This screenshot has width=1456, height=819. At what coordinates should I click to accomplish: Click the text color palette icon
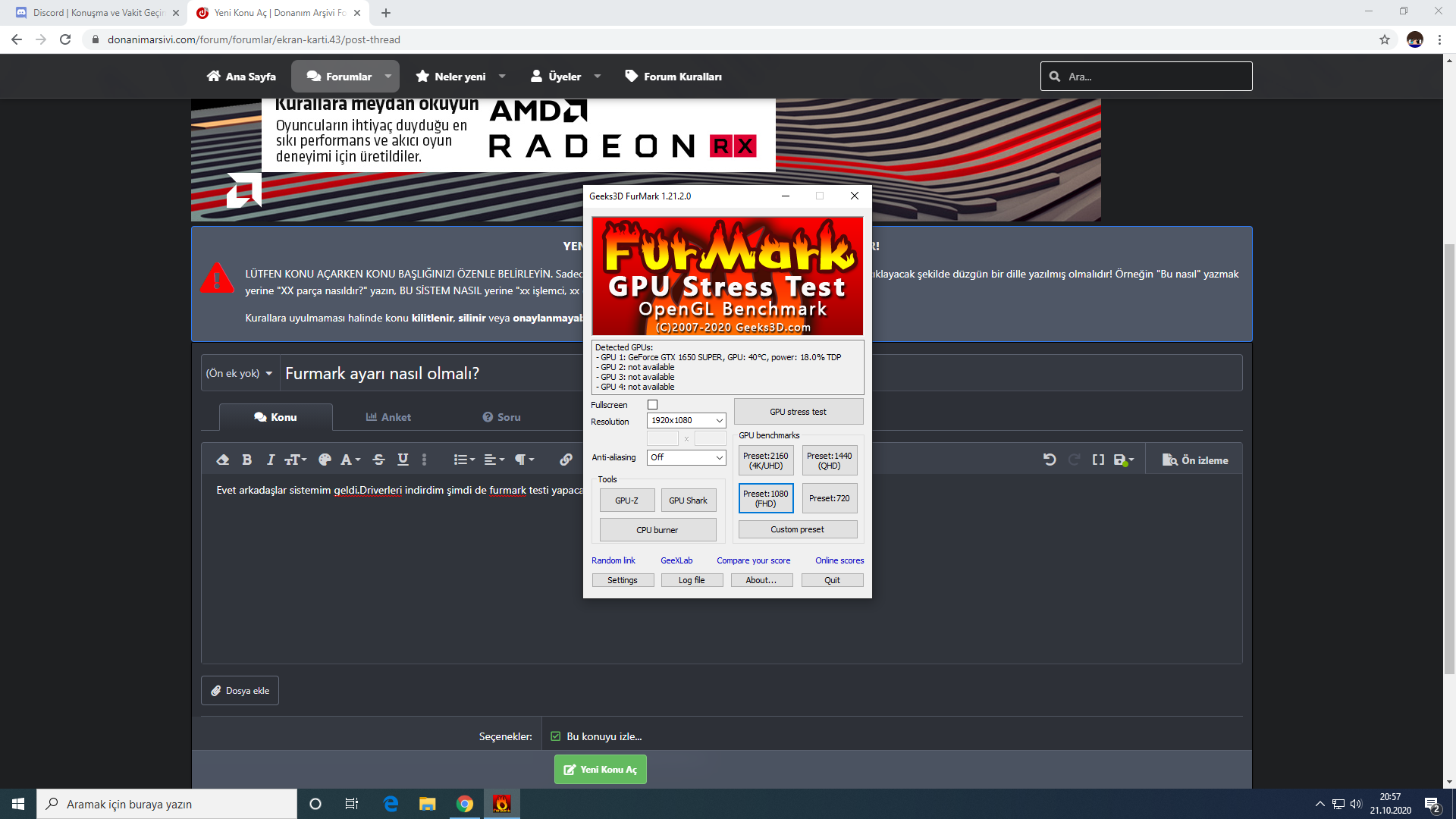(x=325, y=460)
